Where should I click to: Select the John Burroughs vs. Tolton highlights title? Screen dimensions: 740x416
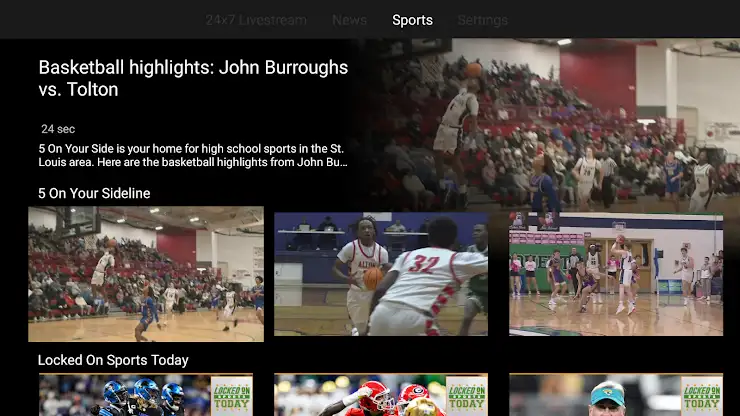coord(193,78)
